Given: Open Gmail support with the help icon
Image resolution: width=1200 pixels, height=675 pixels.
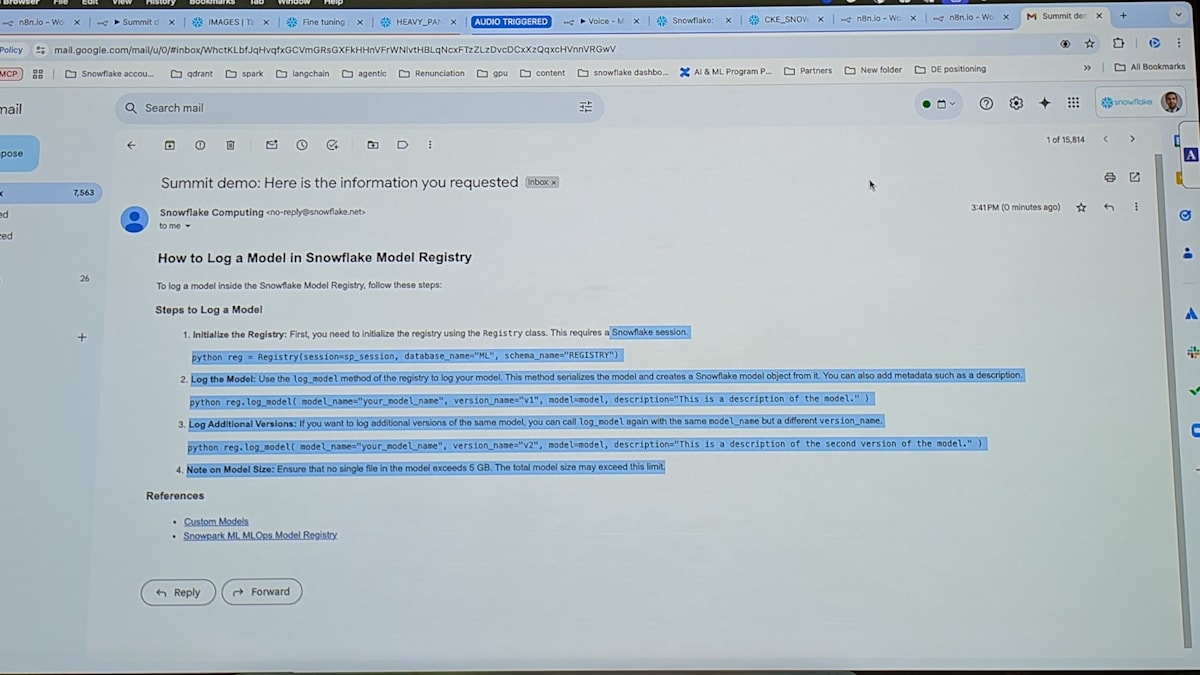Looking at the screenshot, I should click(x=986, y=103).
